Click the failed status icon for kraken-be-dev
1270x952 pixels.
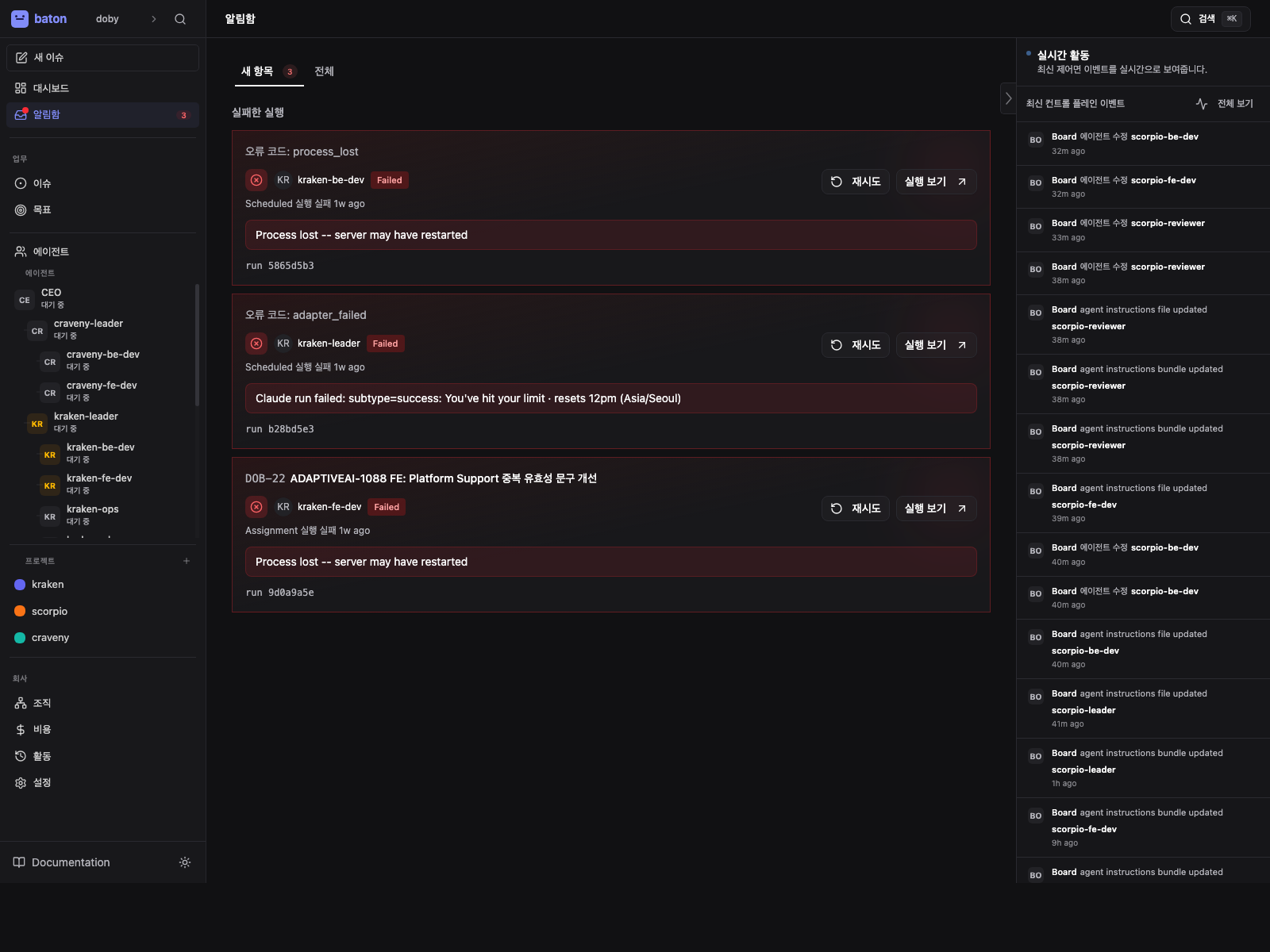coord(256,180)
